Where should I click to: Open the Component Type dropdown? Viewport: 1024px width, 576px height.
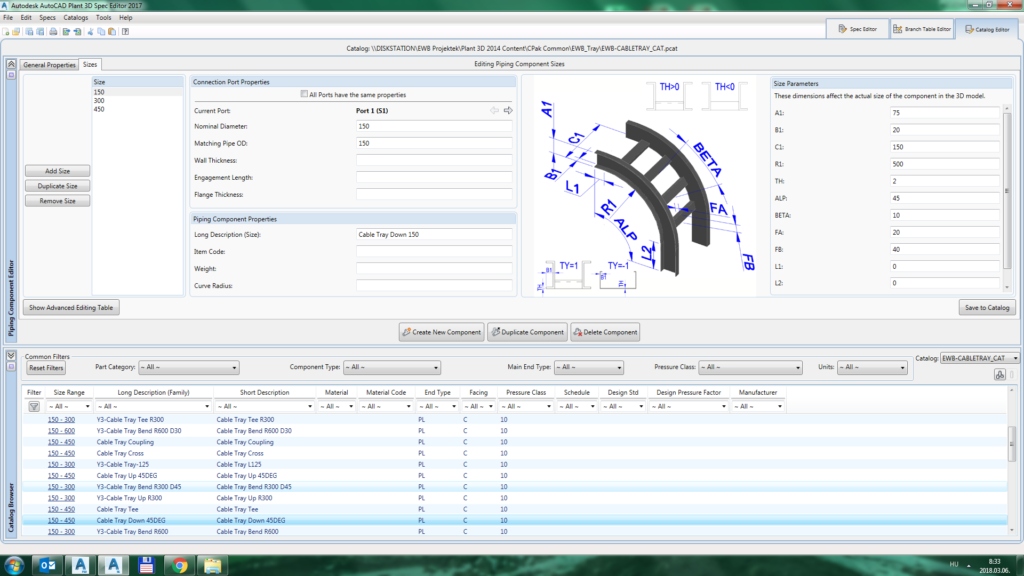392,368
